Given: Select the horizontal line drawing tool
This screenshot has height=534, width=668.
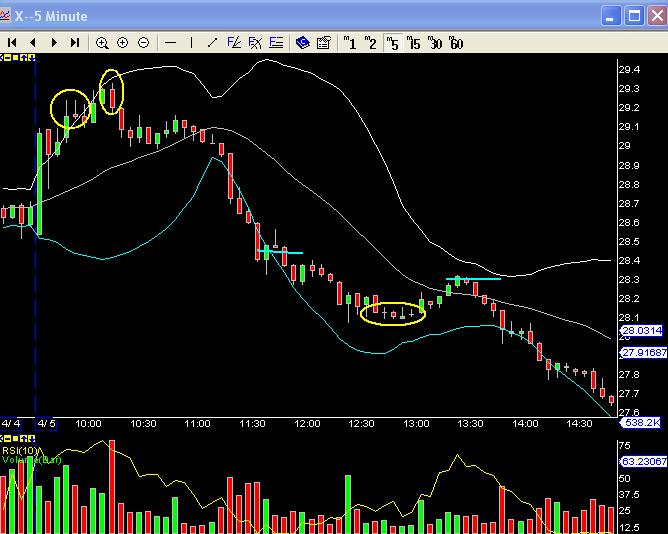Looking at the screenshot, I should pos(170,43).
